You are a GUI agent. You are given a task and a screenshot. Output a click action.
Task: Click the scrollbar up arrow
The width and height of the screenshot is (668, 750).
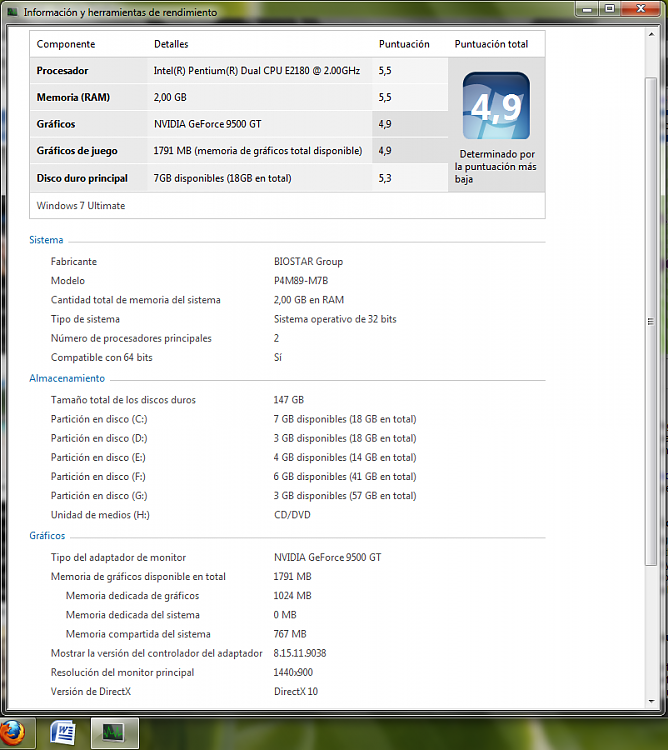pos(651,34)
